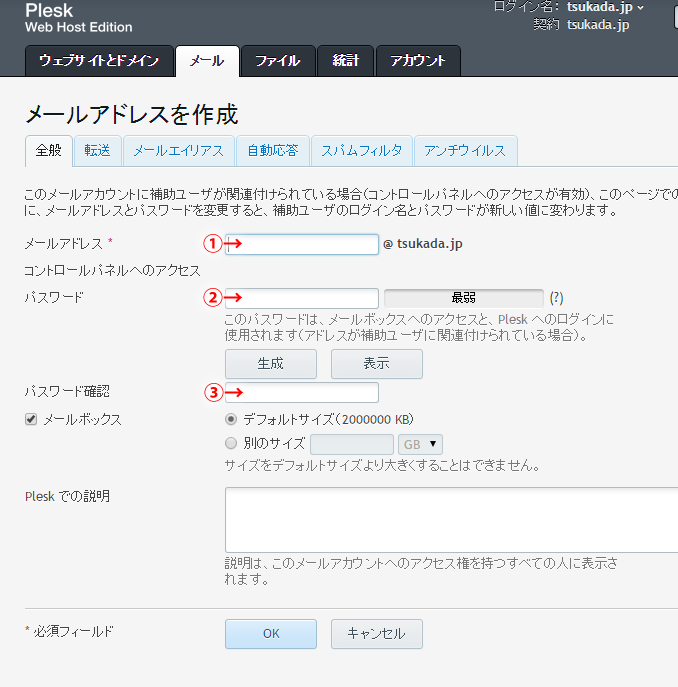
Task: Open the ウェブサイトとドメイン tab
Action: (99, 60)
